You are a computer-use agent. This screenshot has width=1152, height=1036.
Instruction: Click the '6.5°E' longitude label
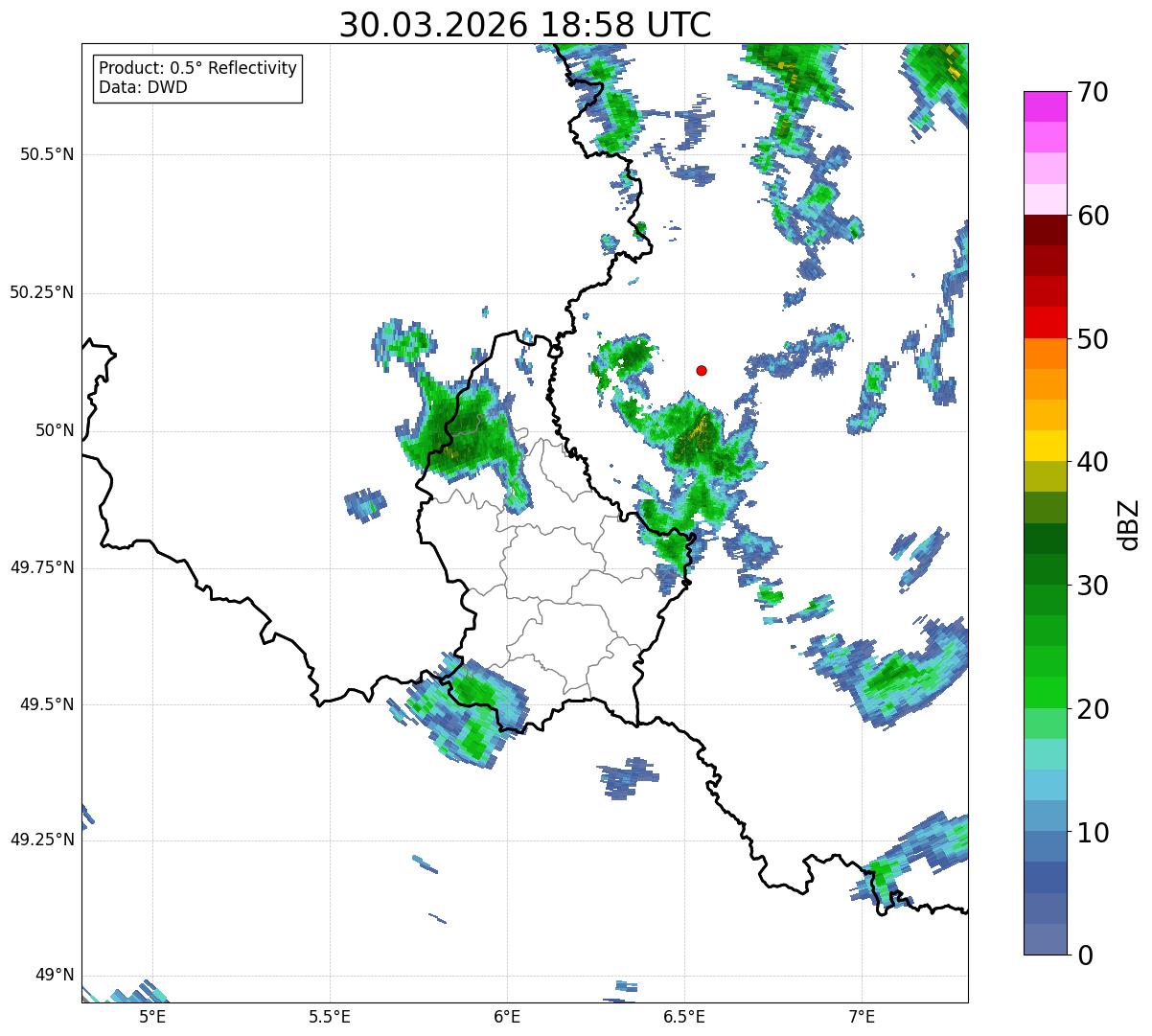[x=684, y=1016]
